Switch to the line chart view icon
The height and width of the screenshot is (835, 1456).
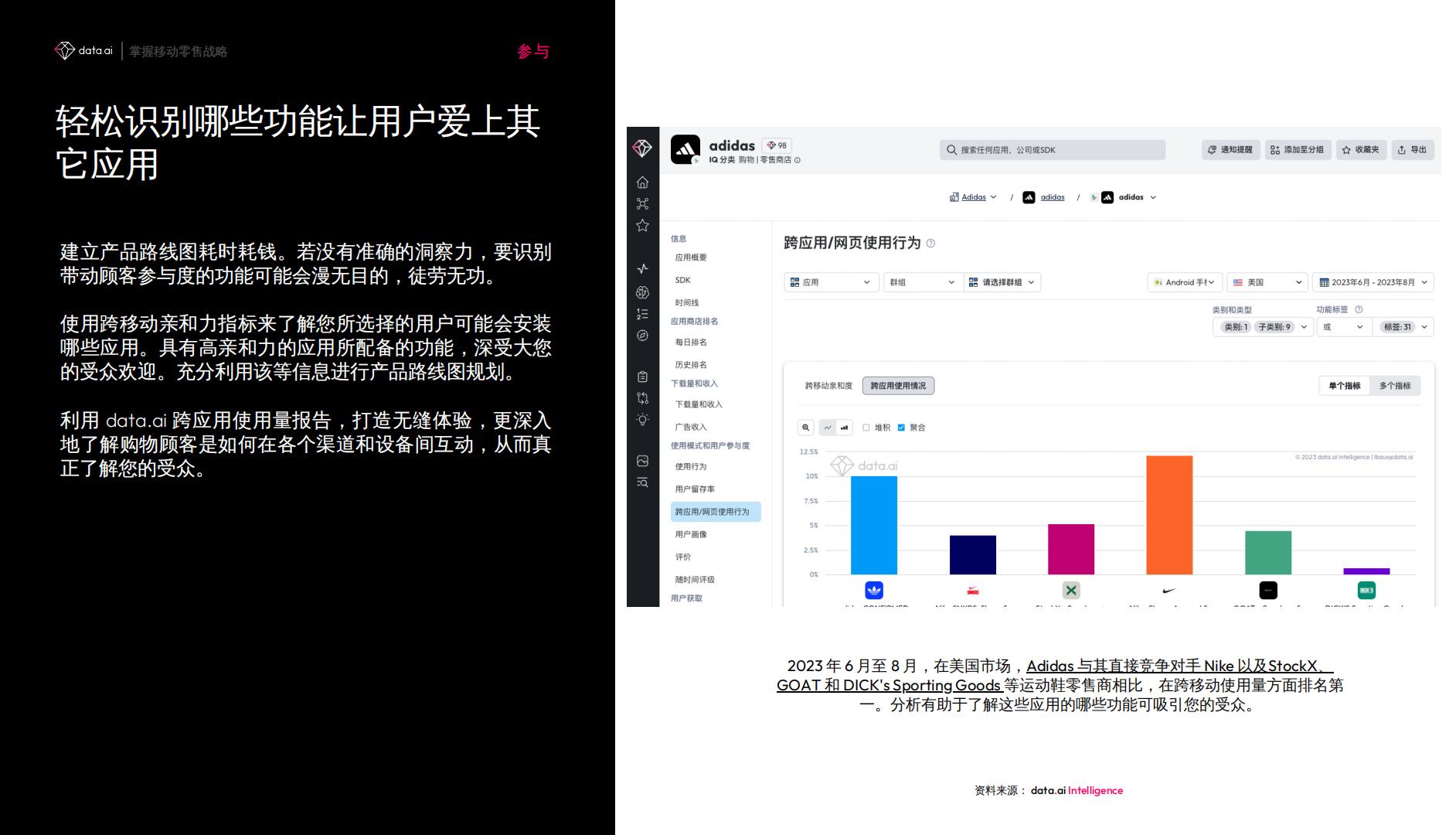coord(828,428)
